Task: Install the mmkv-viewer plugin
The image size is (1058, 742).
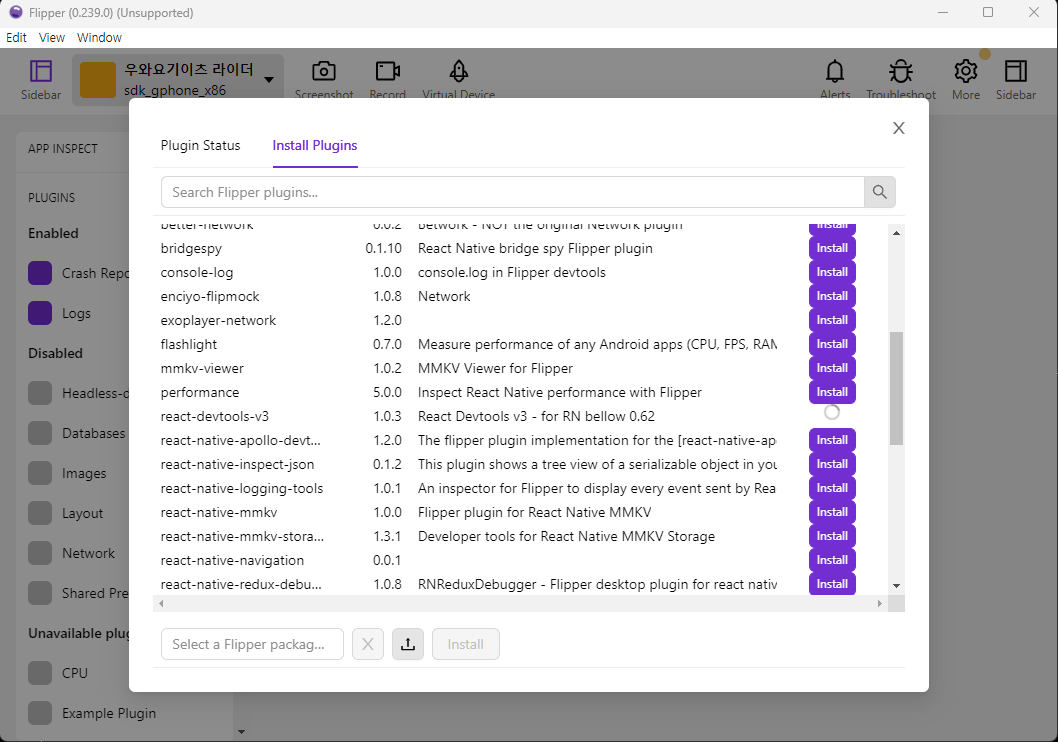Action: pyautogui.click(x=832, y=368)
